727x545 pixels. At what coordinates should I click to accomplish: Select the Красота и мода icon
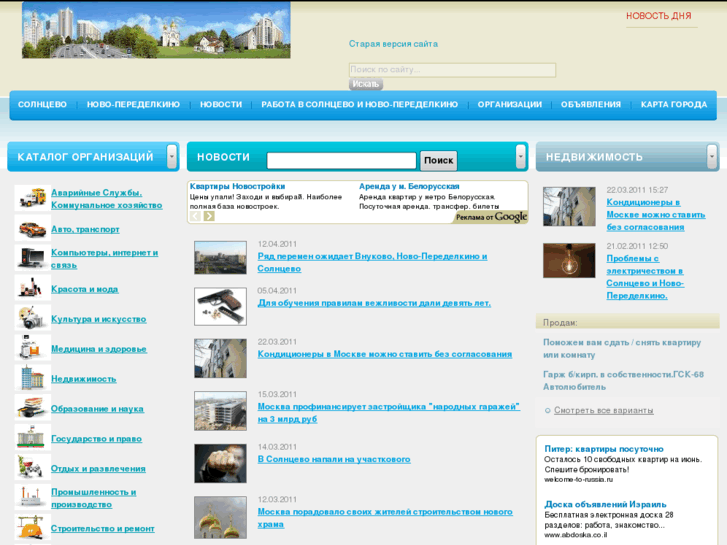pyautogui.click(x=31, y=288)
